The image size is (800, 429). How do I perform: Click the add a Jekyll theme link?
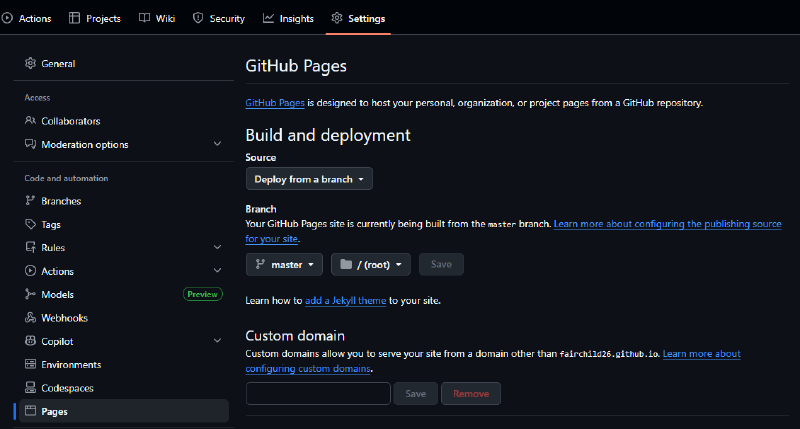[x=346, y=300]
